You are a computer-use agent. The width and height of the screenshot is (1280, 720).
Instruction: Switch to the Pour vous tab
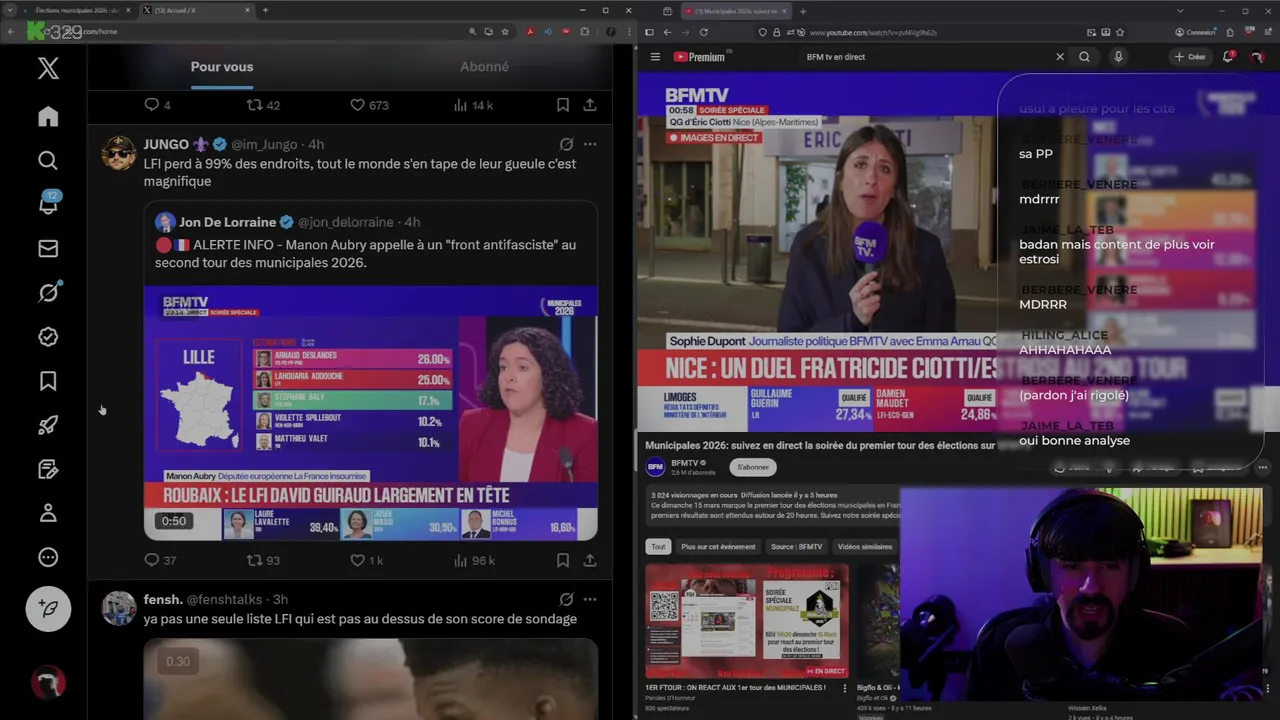tap(222, 67)
